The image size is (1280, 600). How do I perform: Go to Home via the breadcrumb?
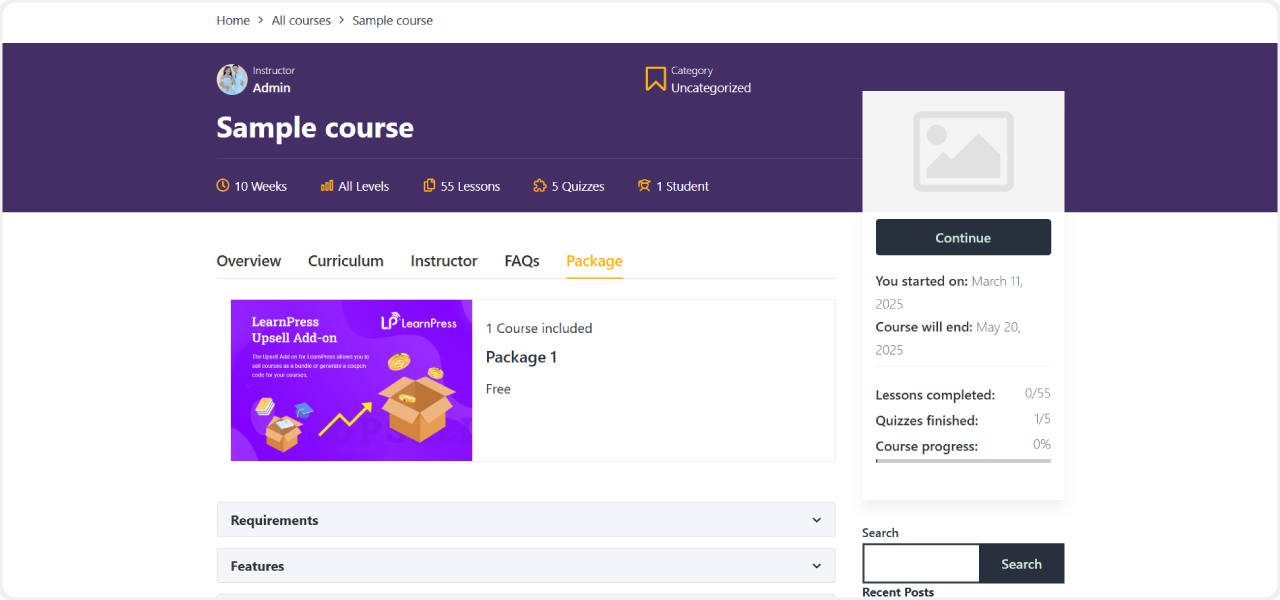point(233,20)
